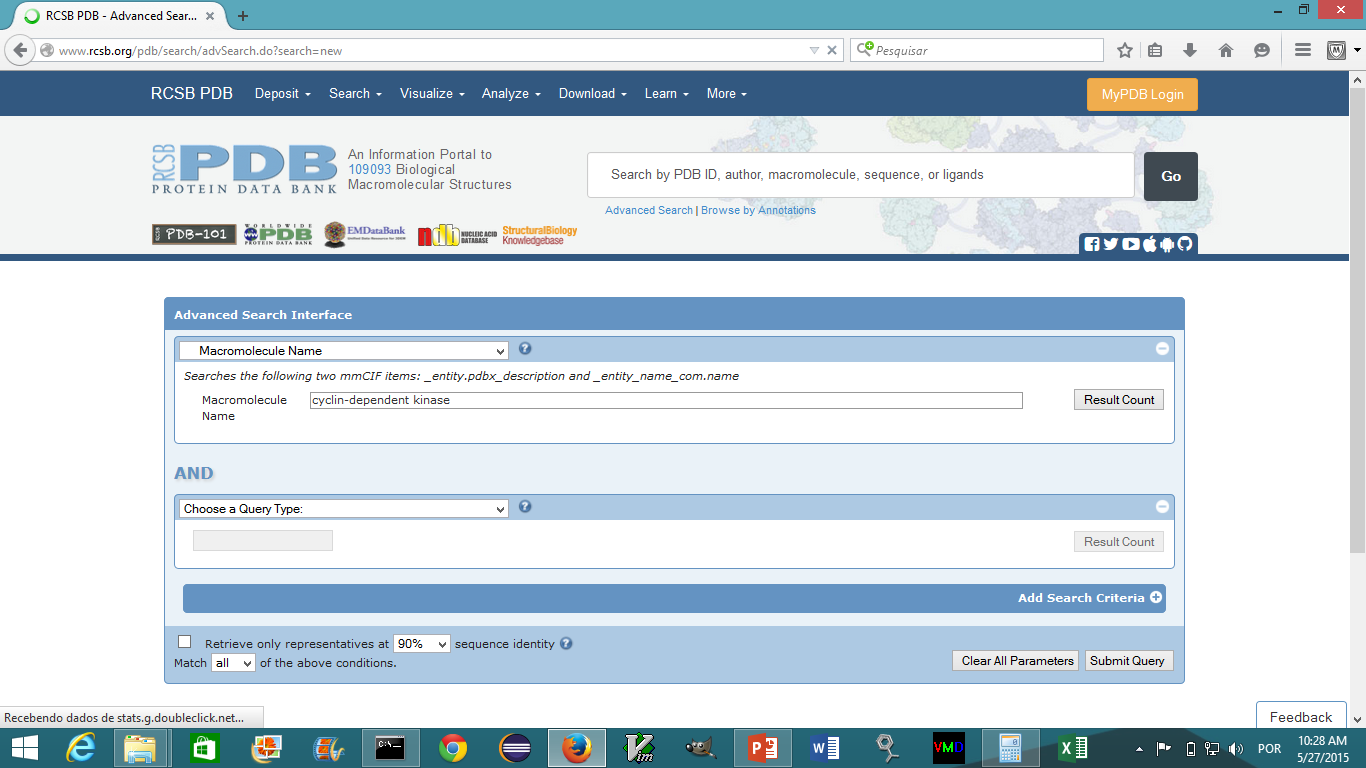Screen dimensions: 1366x768
Task: Open the Apple app link icon
Action: pos(1150,244)
